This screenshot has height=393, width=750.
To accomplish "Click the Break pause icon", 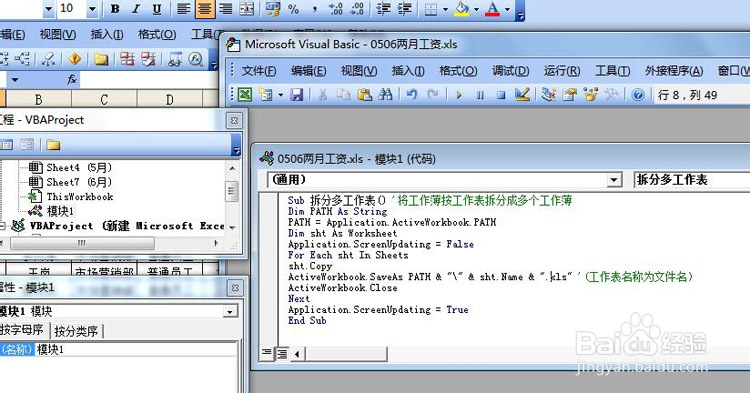I will 480,95.
